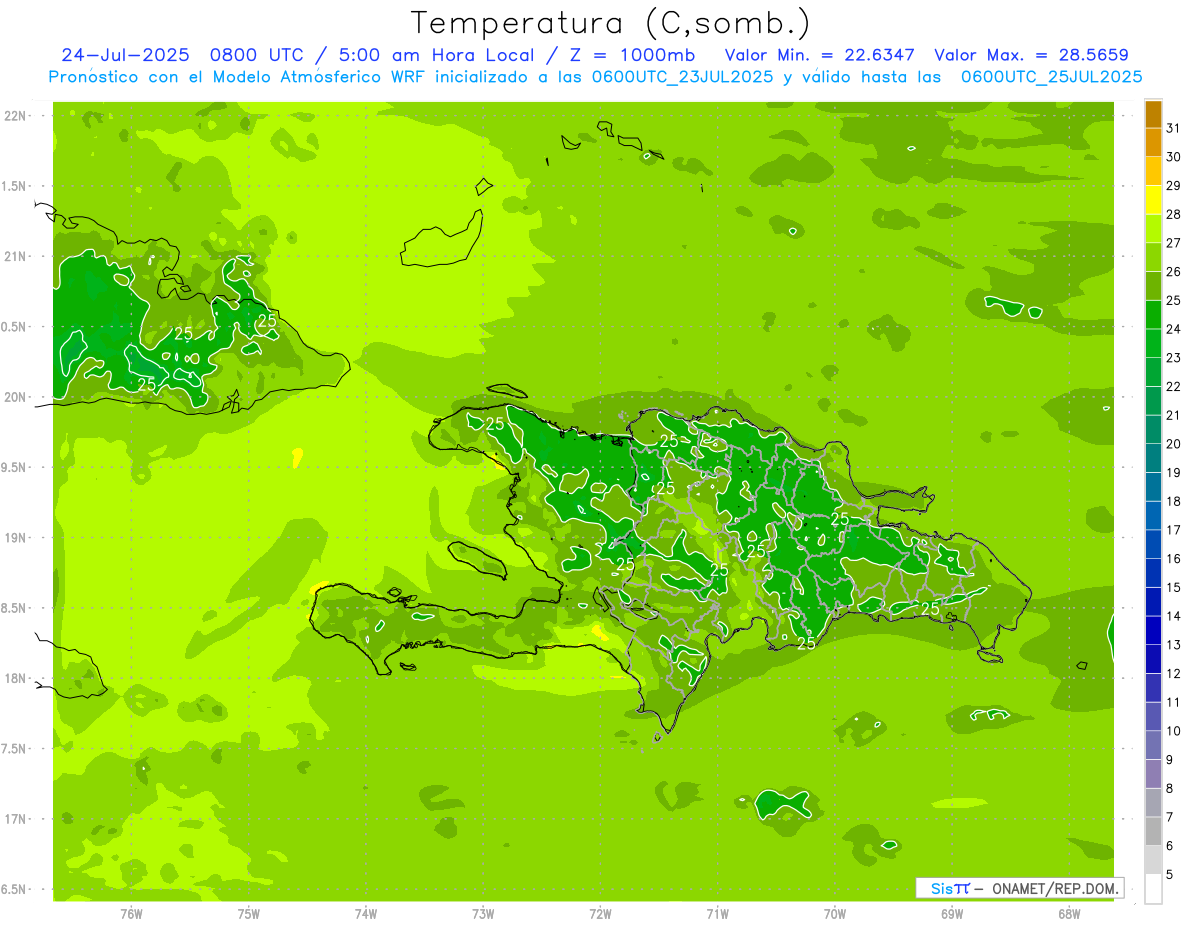Select the date text '24-Jul-2025'
Viewport: 1200px width, 927px height.
[x=125, y=55]
